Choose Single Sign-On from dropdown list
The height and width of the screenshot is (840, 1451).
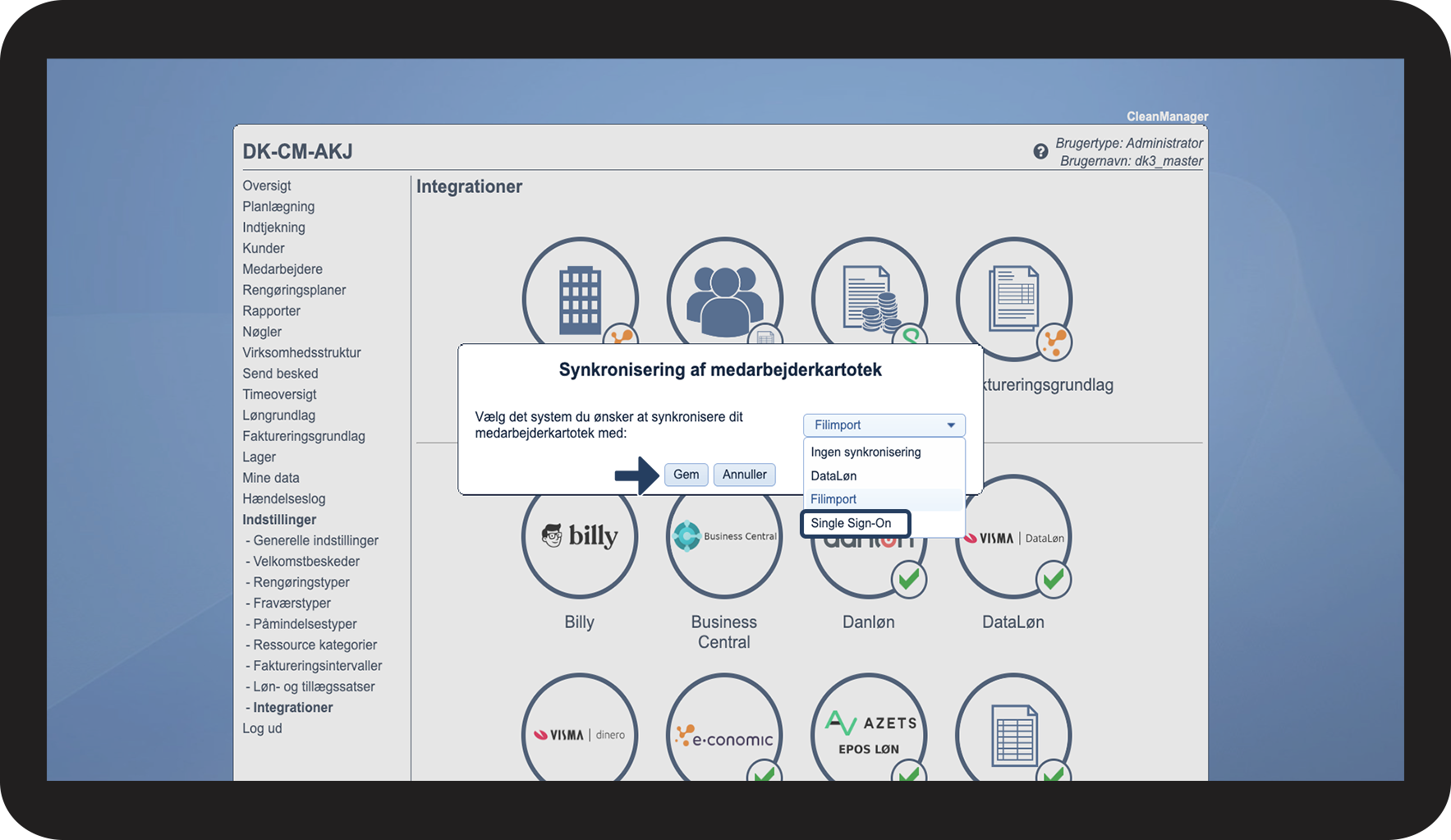pos(854,523)
